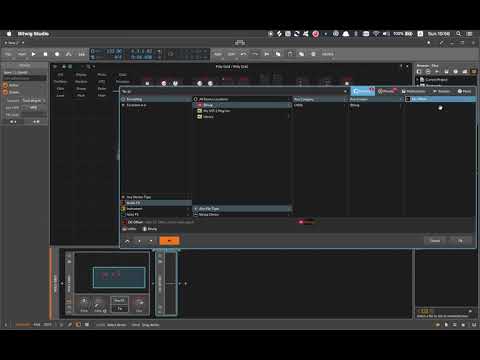
Task: Click the File button in the toolbar
Action: coord(8,54)
